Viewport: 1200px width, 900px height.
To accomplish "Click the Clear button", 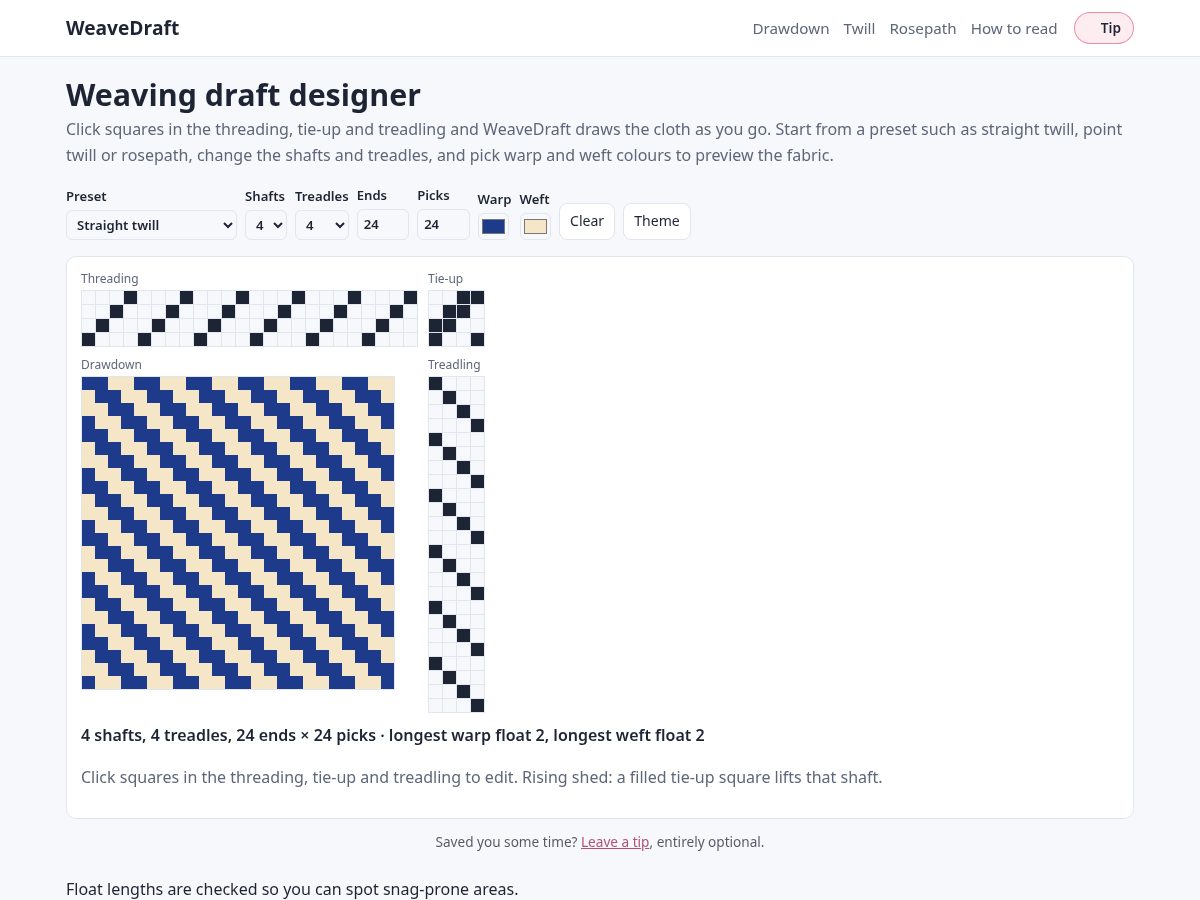I will pyautogui.click(x=587, y=221).
